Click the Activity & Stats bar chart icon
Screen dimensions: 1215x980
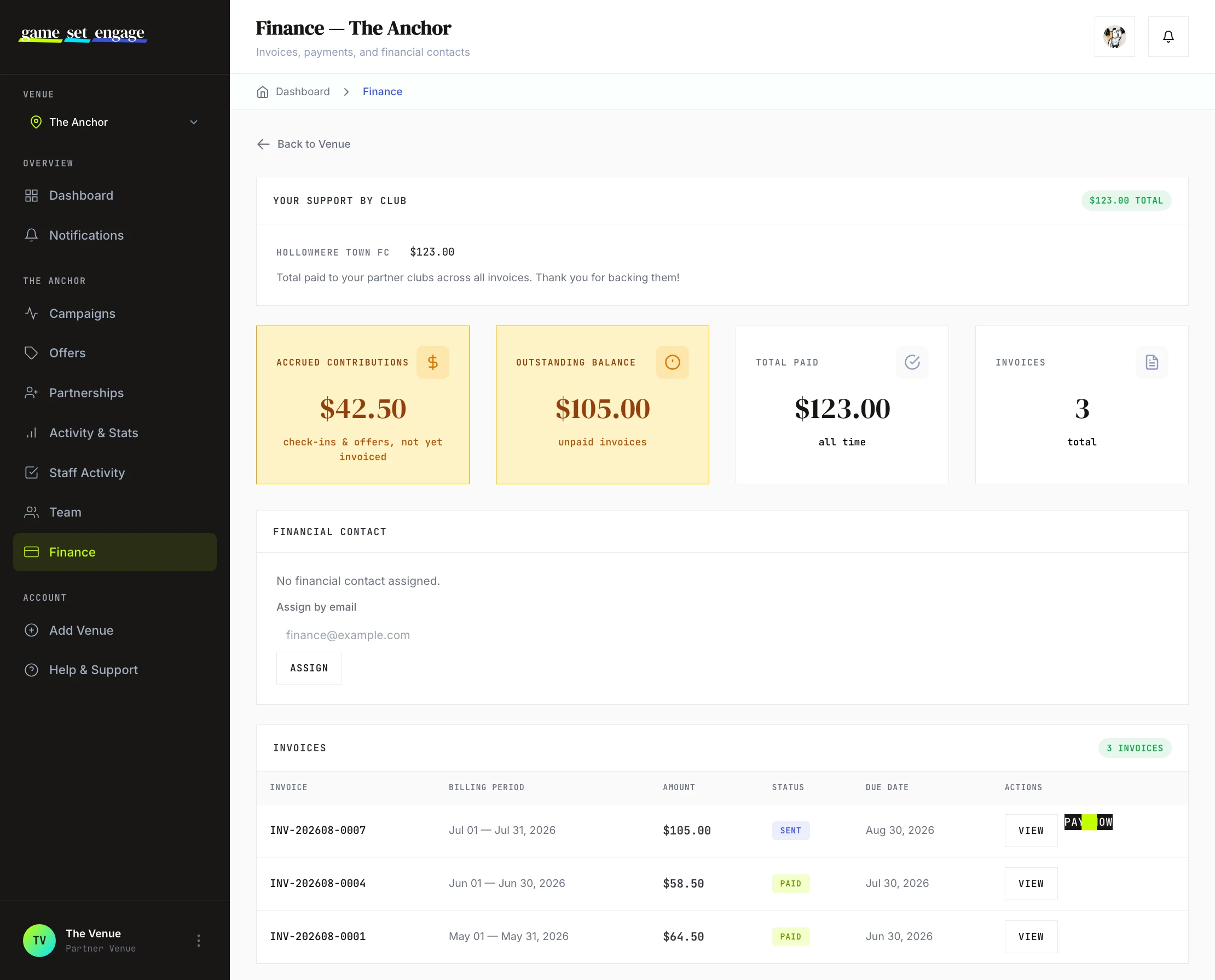pyautogui.click(x=32, y=433)
